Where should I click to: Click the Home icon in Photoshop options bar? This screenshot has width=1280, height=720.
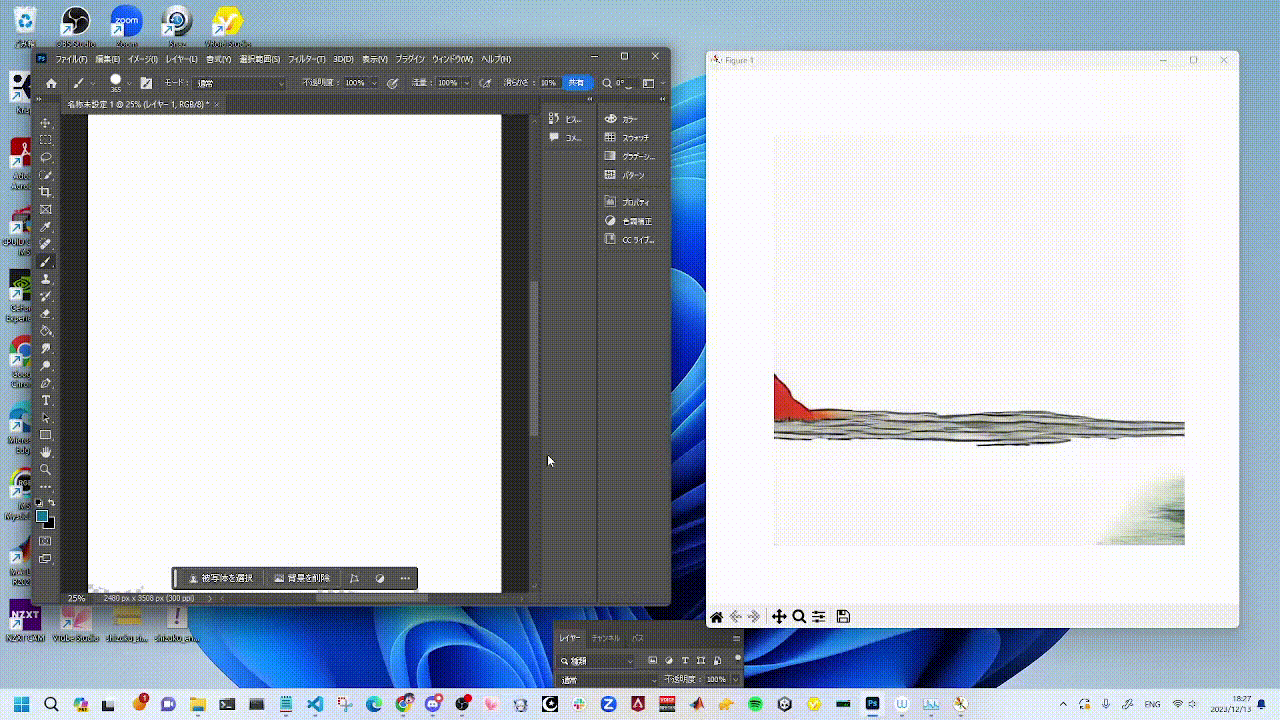click(x=51, y=83)
